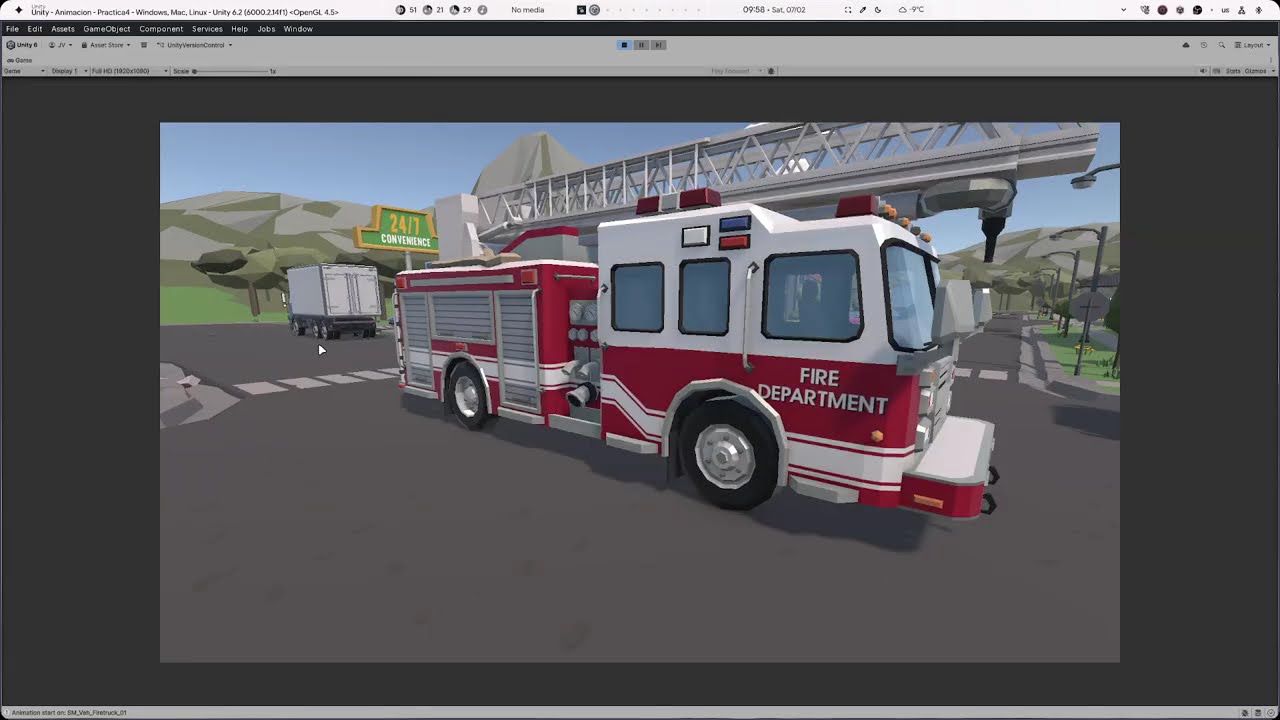1280x720 pixels.
Task: Click the system monitor indicator showing 29
Action: [x=460, y=10]
